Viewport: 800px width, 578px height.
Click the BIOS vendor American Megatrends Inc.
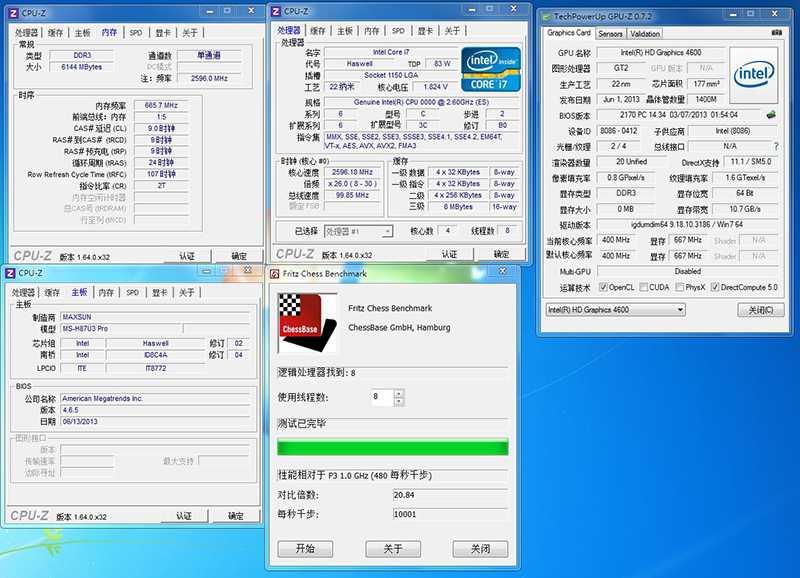(x=155, y=398)
